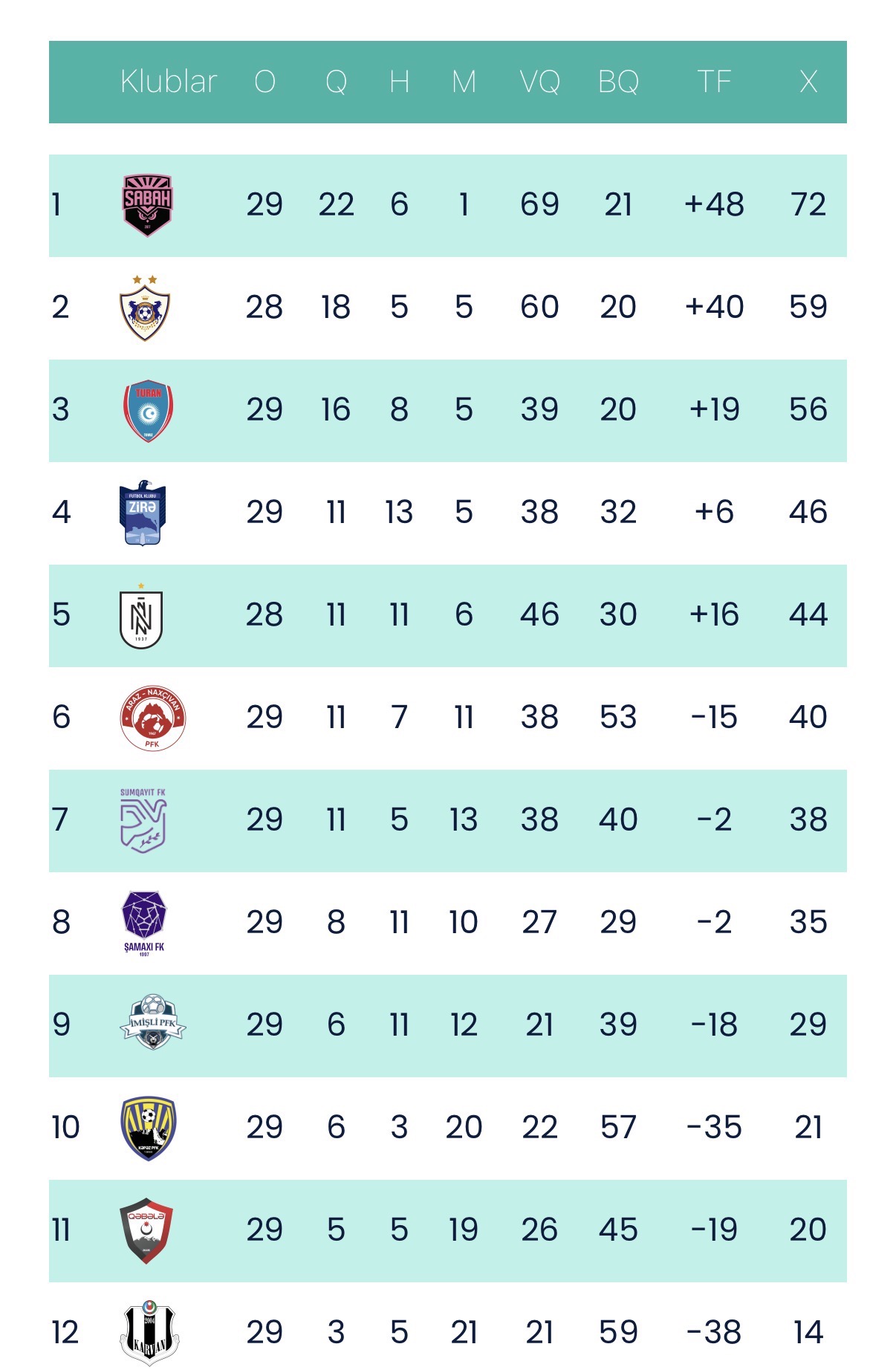The image size is (896, 1370).
Task: Select the Turan club badge
Action: 148,410
